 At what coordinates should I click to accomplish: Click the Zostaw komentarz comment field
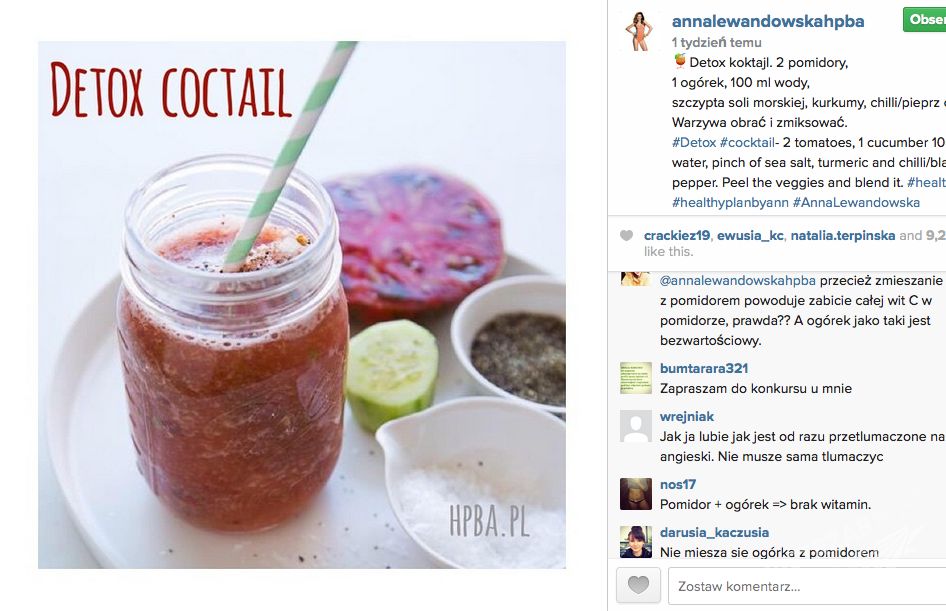coord(807,586)
